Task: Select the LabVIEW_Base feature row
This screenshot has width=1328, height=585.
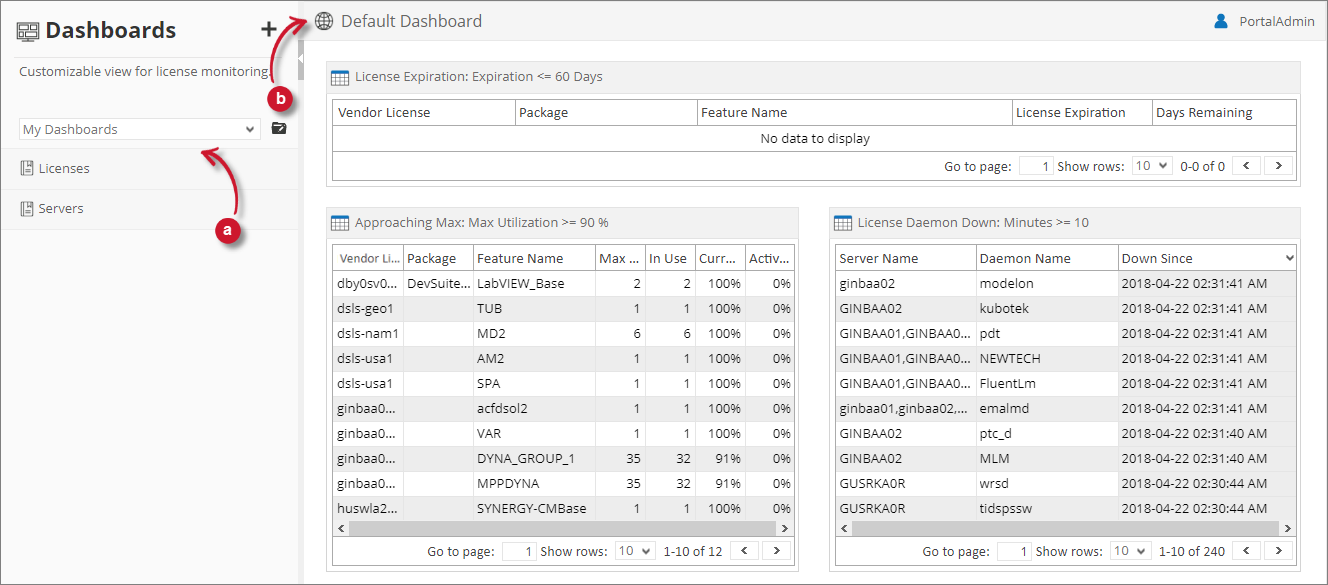Action: coord(564,284)
